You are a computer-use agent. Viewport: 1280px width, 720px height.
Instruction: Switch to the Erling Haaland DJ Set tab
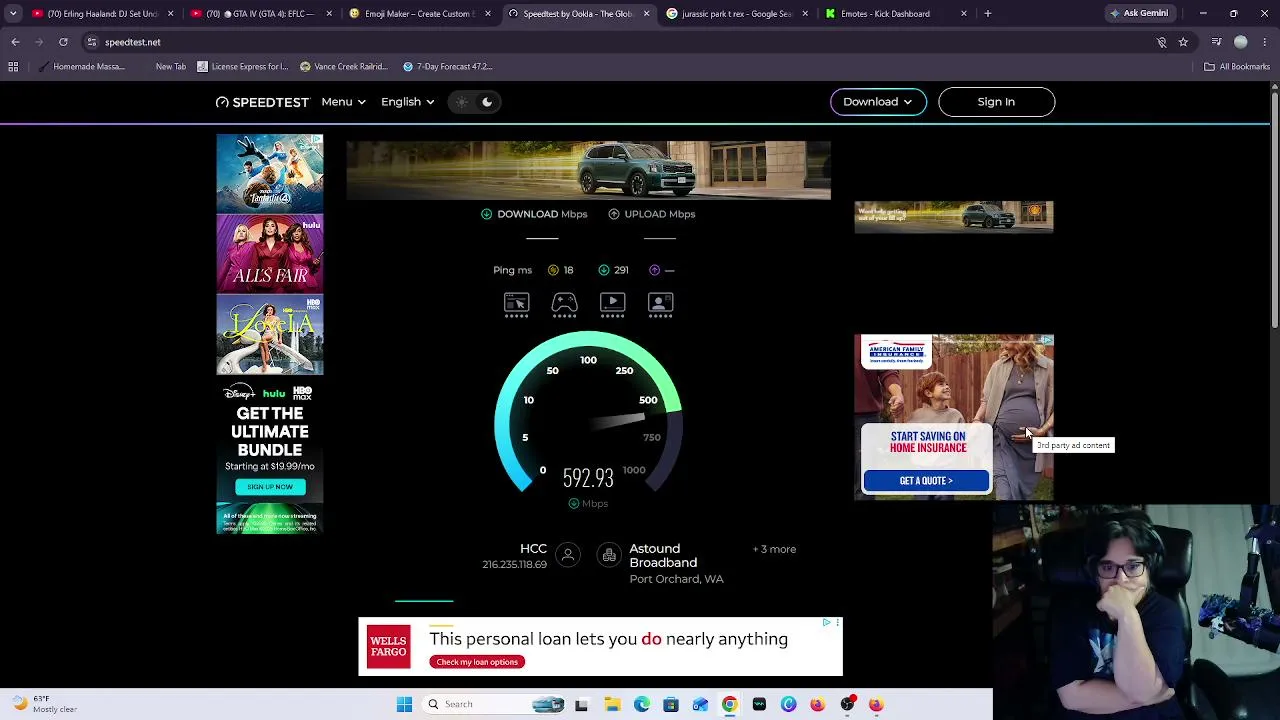pos(104,14)
